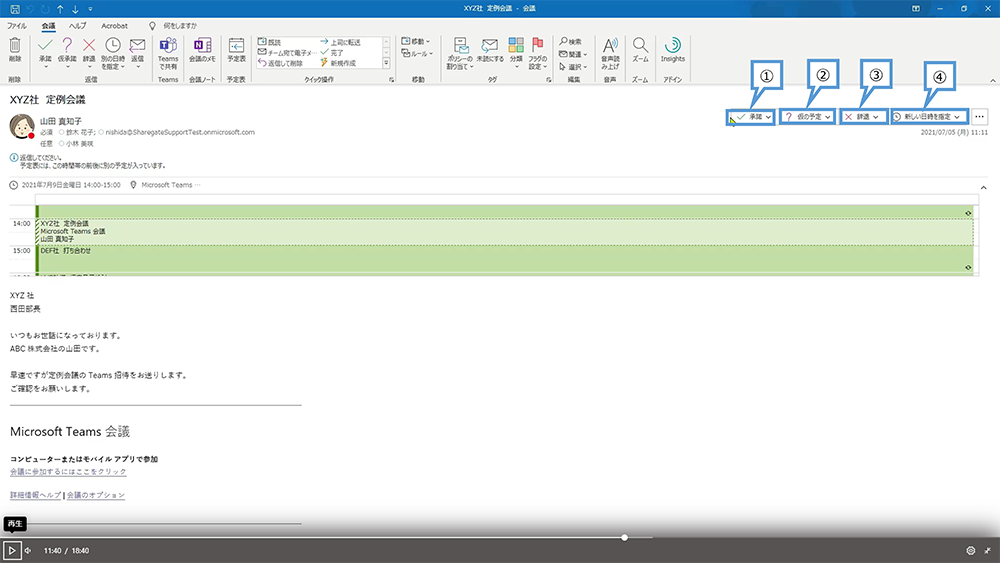The image size is (1000, 563).
Task: Select 完了 quick step
Action: pos(332,53)
